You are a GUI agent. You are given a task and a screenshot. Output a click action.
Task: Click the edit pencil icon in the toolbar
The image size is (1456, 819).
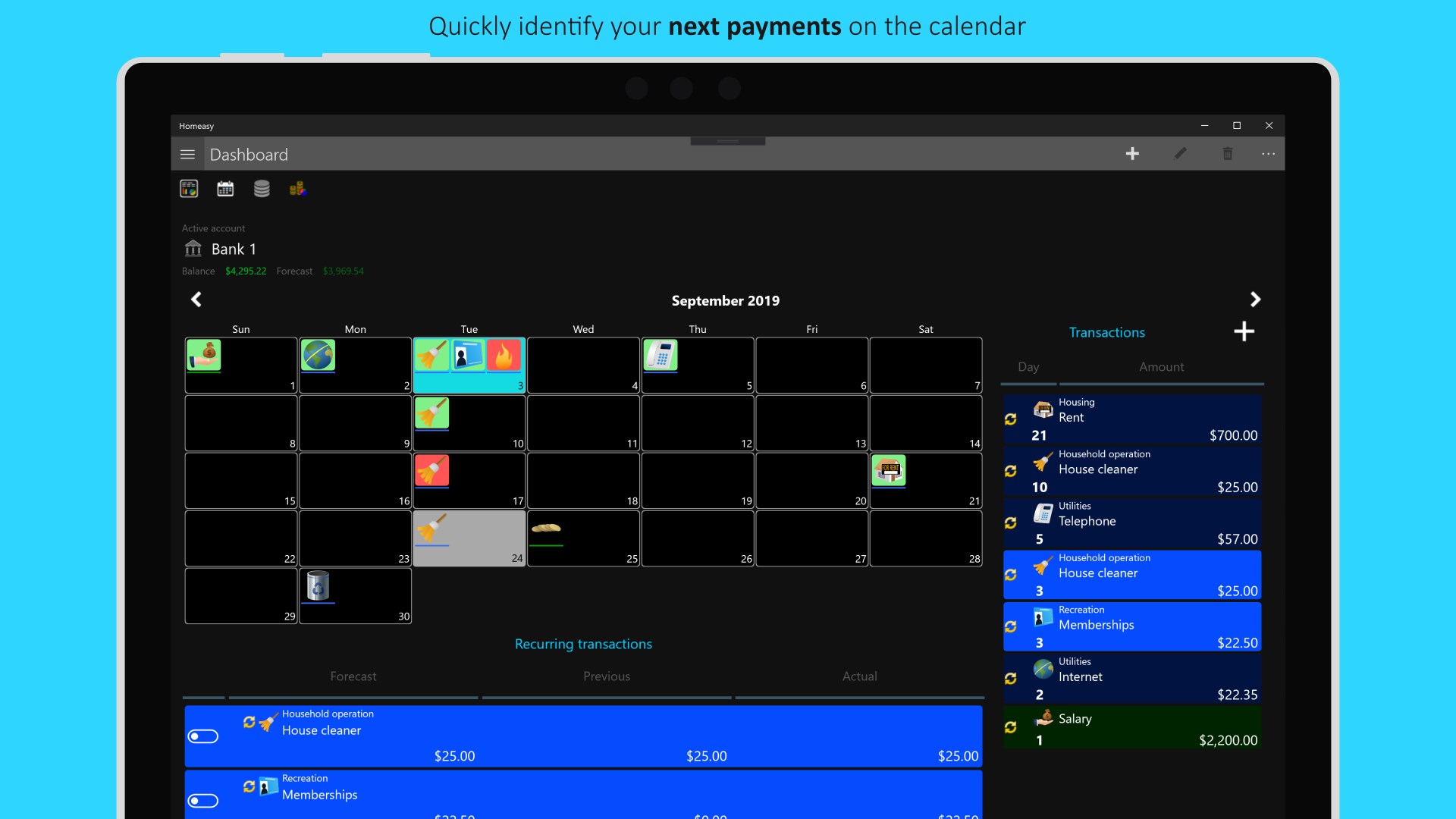[1180, 154]
